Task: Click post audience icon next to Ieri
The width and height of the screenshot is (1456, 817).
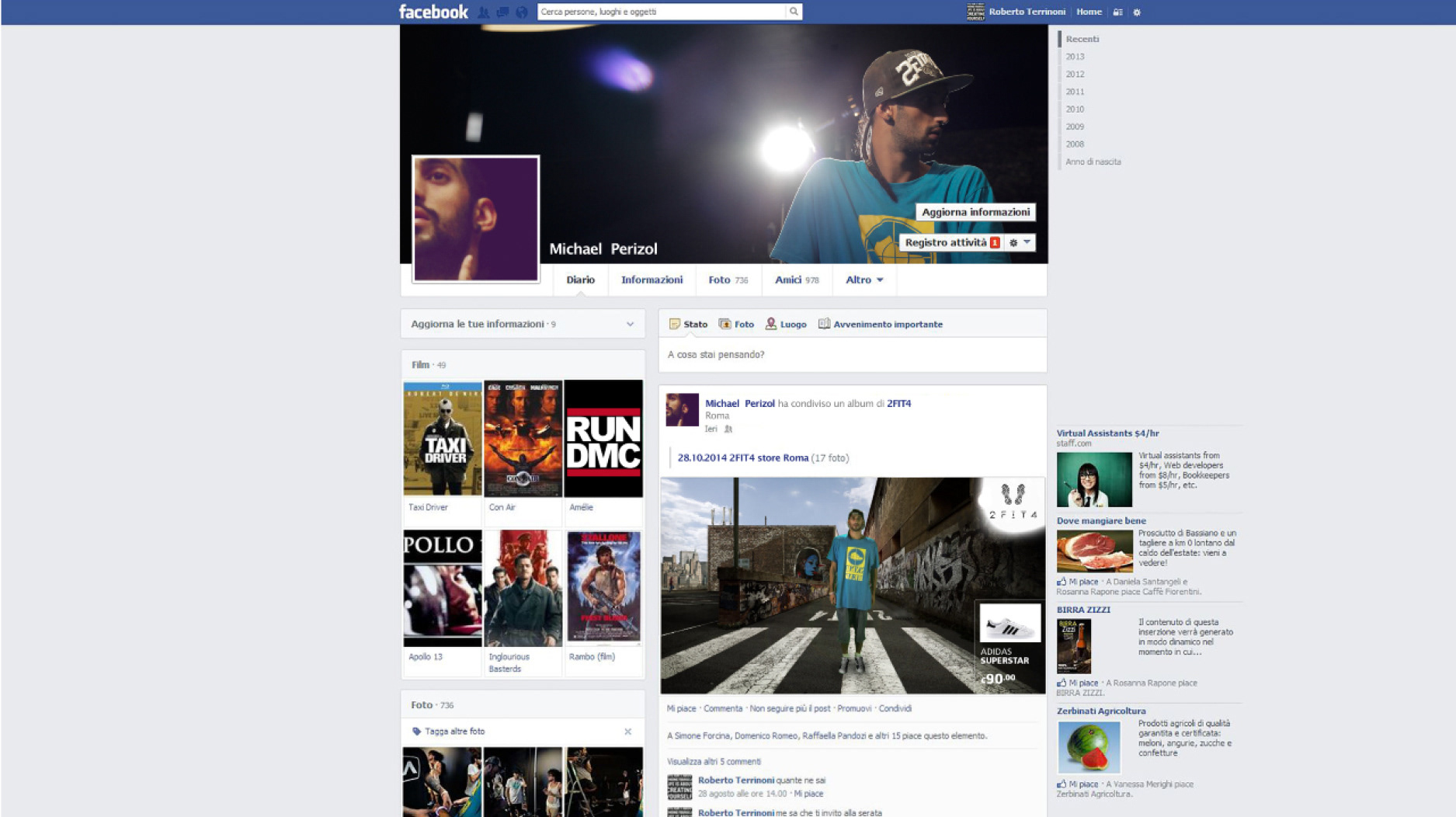Action: [x=728, y=429]
